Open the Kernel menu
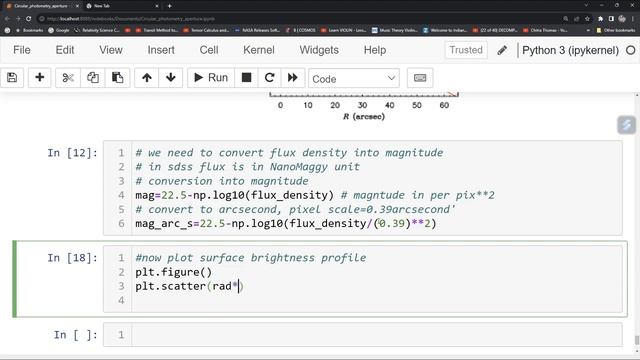Image resolution: width=640 pixels, height=360 pixels. (x=259, y=50)
